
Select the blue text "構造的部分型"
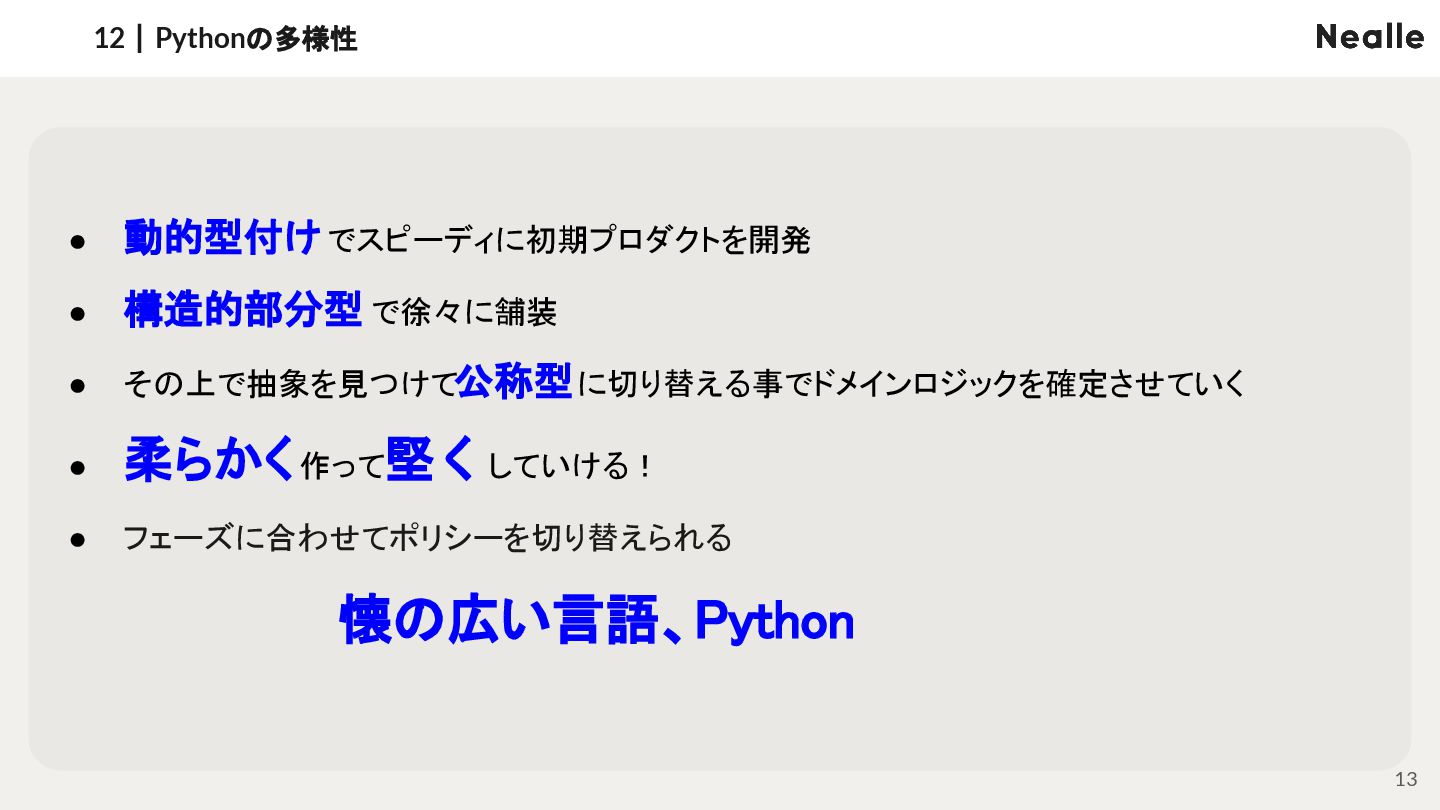[243, 310]
